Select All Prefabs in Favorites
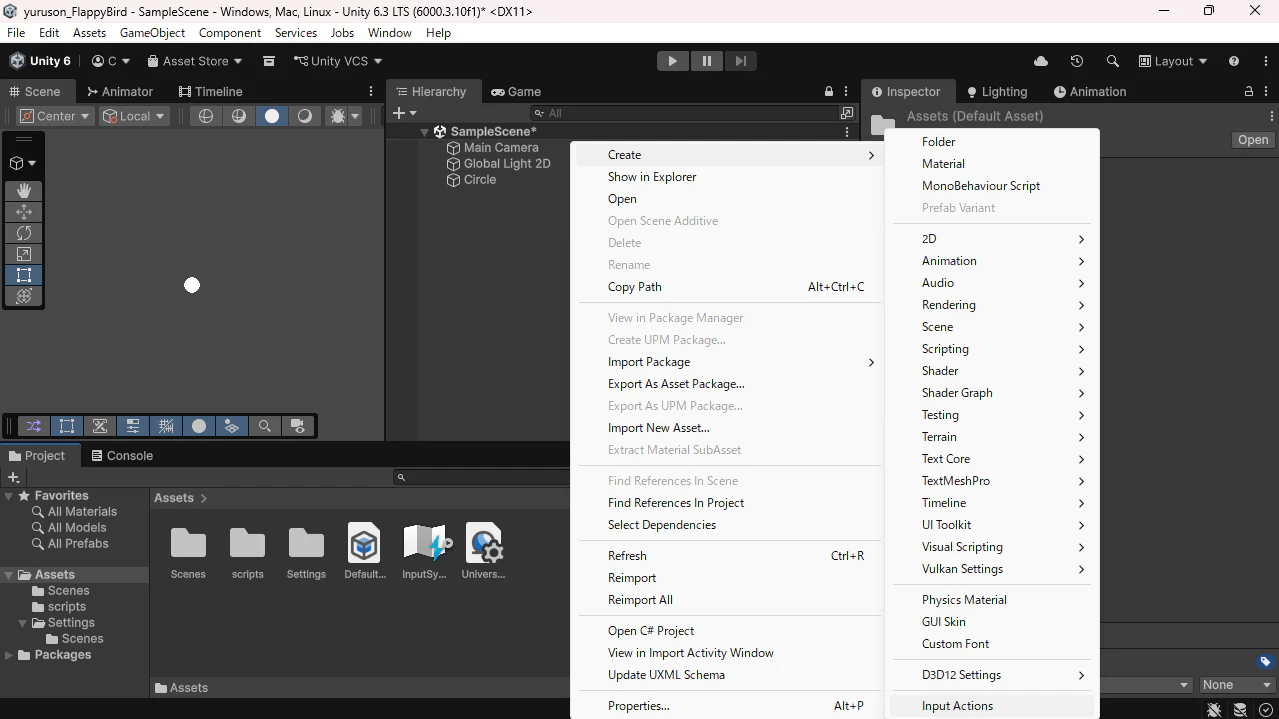This screenshot has height=719, width=1279. [78, 544]
